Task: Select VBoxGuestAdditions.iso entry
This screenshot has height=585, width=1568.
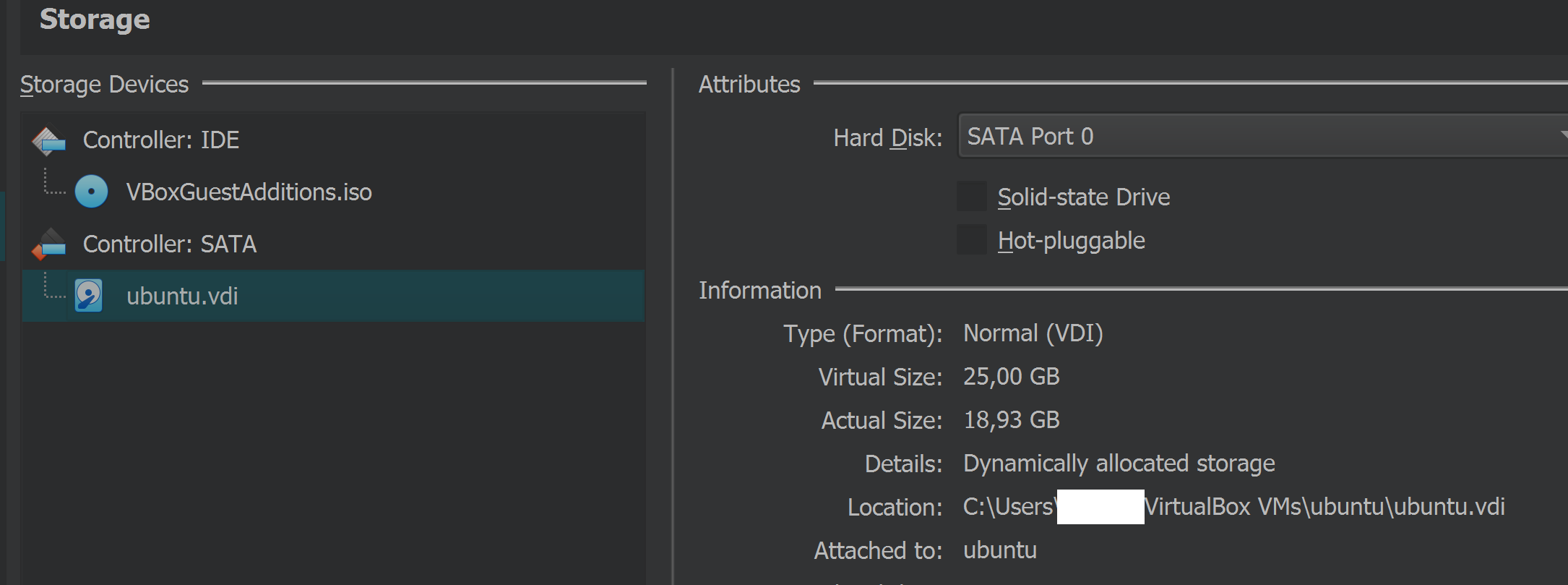Action: click(249, 192)
